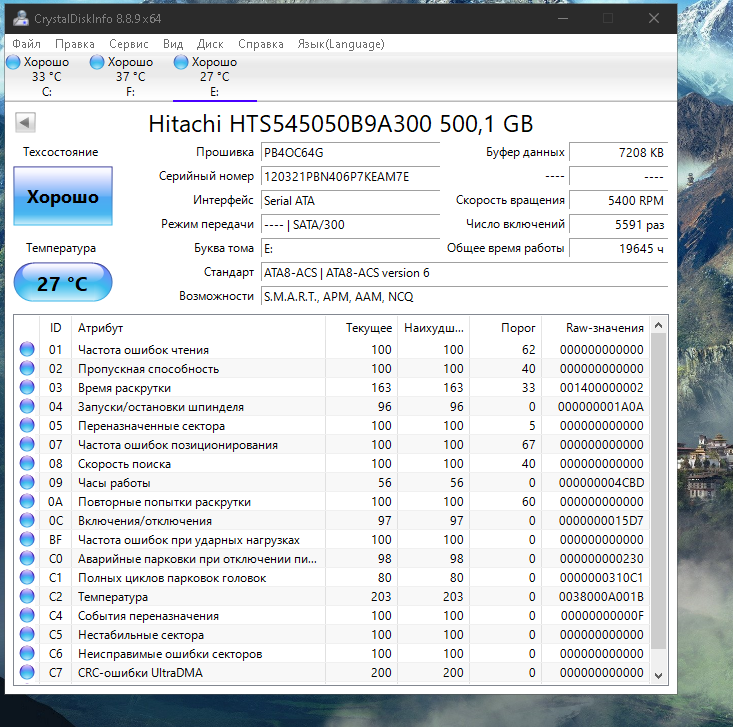
Task: Click the serial number field
Action: [x=349, y=176]
